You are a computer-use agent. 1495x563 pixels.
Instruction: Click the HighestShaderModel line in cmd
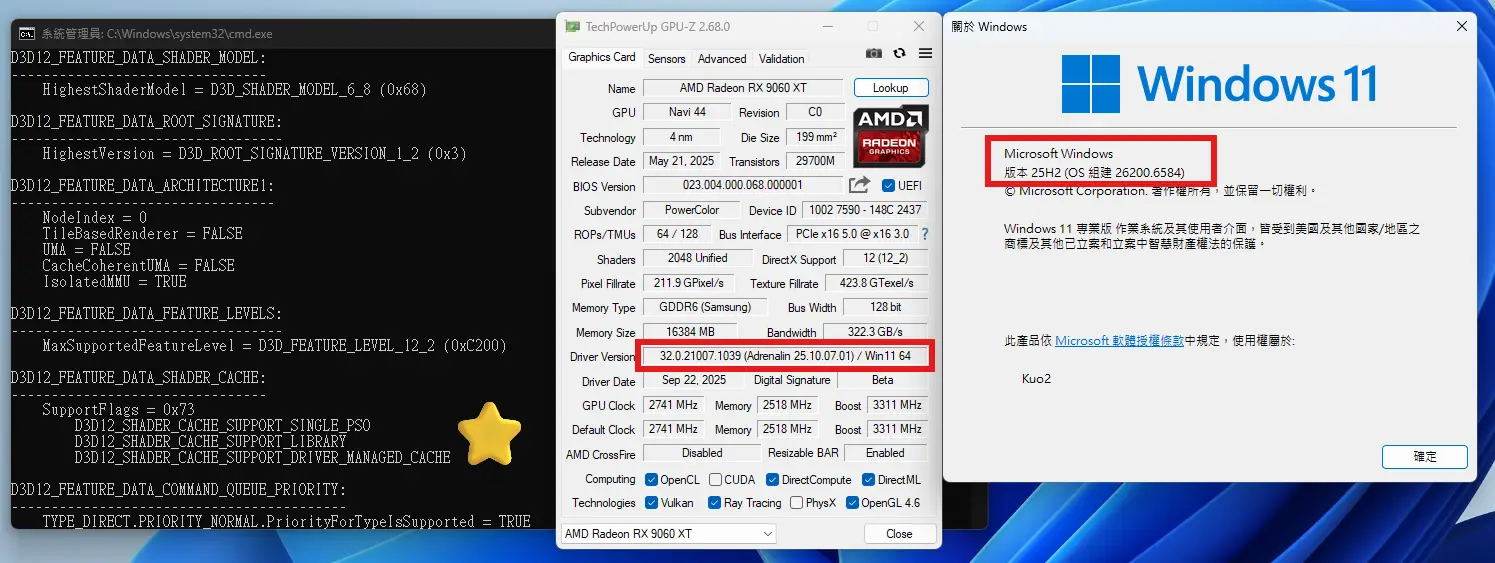(234, 90)
